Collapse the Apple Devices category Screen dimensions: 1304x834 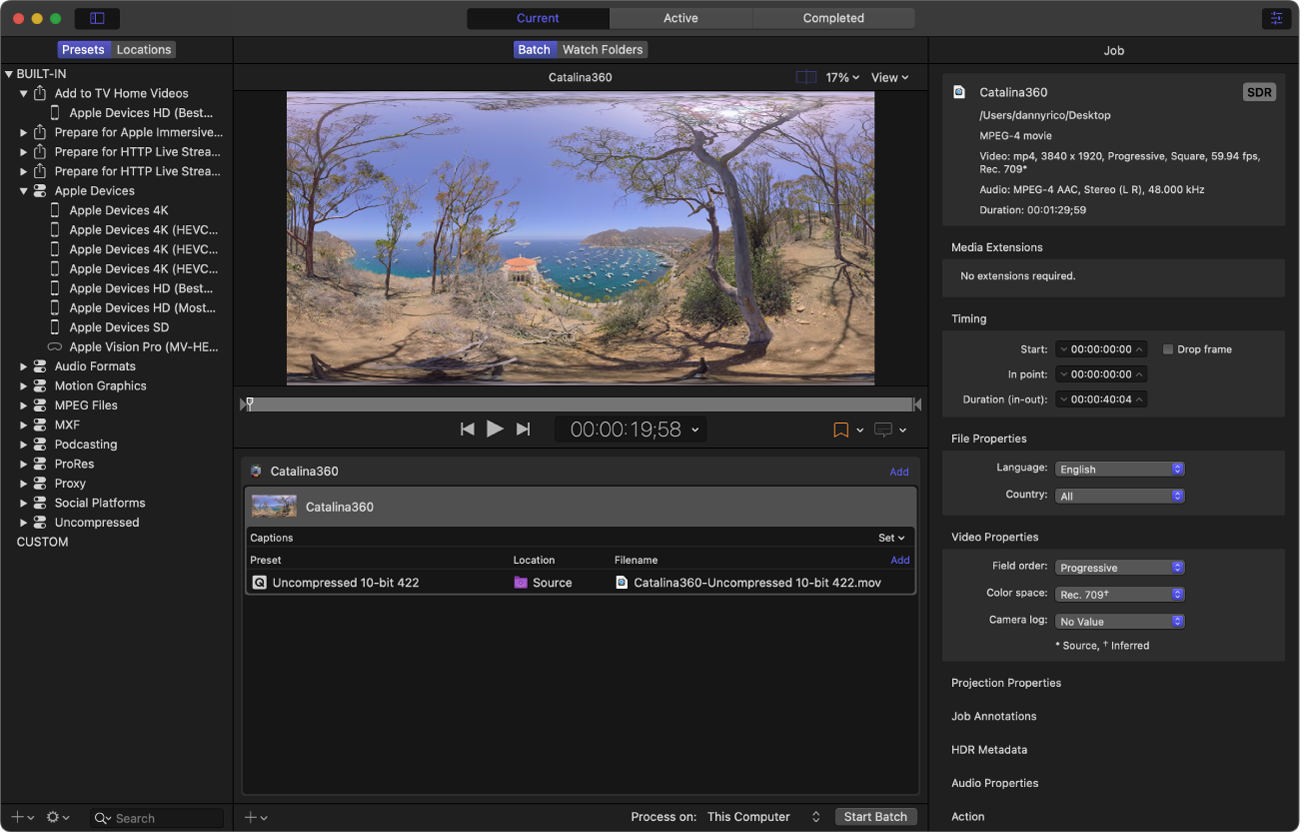coord(23,190)
